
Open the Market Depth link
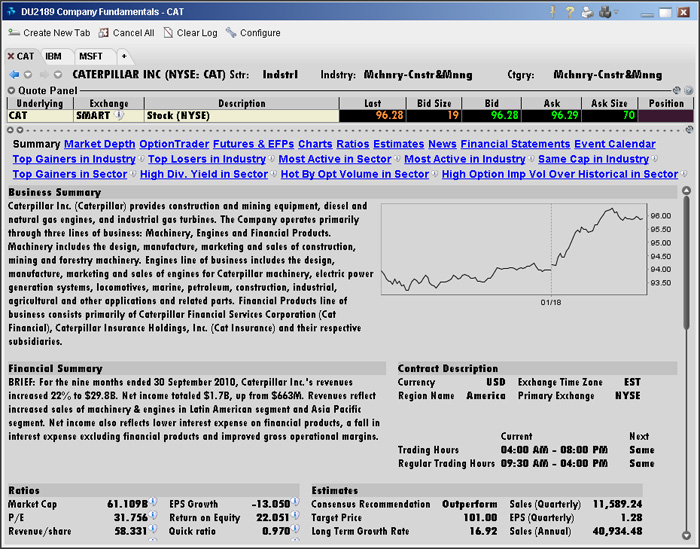[x=99, y=144]
